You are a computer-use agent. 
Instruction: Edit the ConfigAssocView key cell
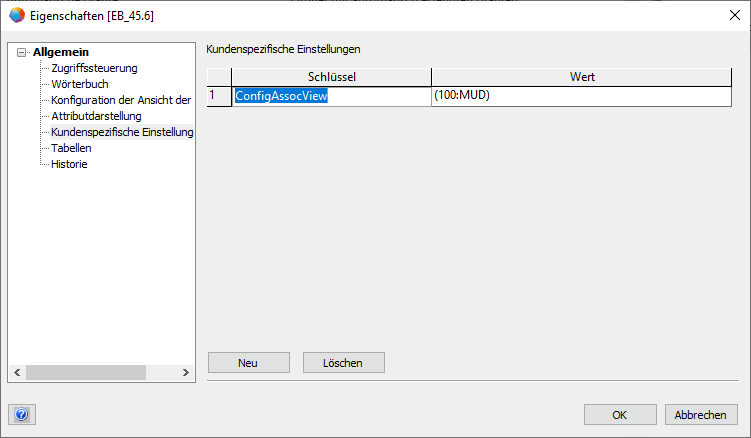331,96
